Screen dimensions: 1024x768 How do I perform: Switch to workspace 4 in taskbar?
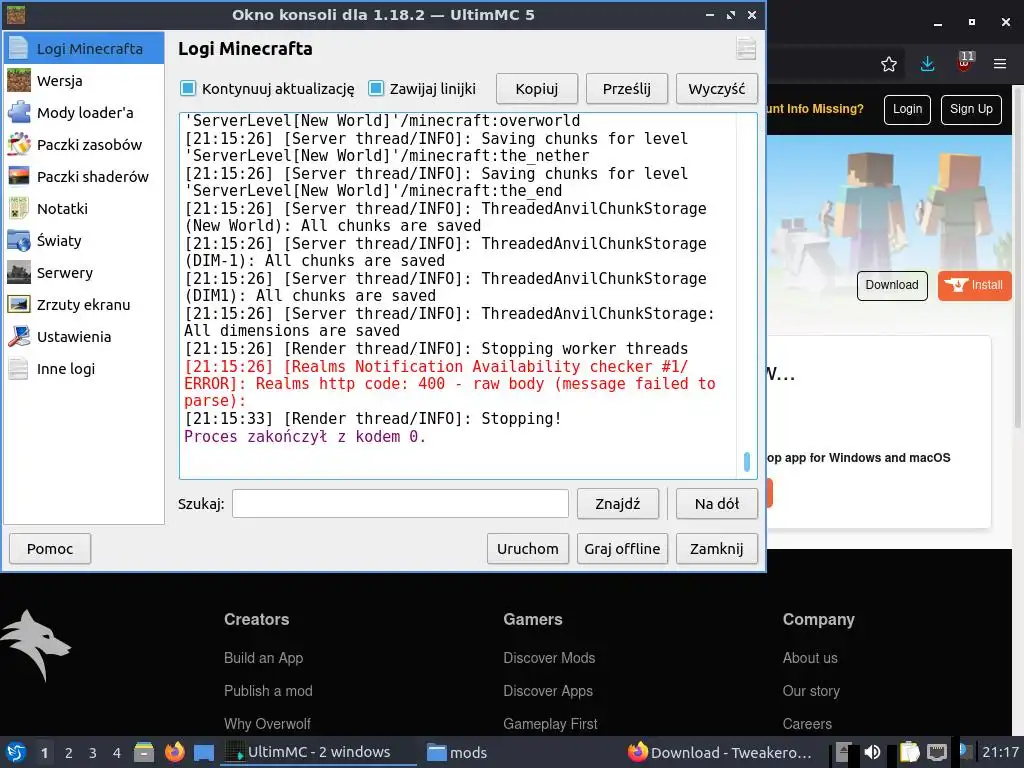tap(117, 753)
